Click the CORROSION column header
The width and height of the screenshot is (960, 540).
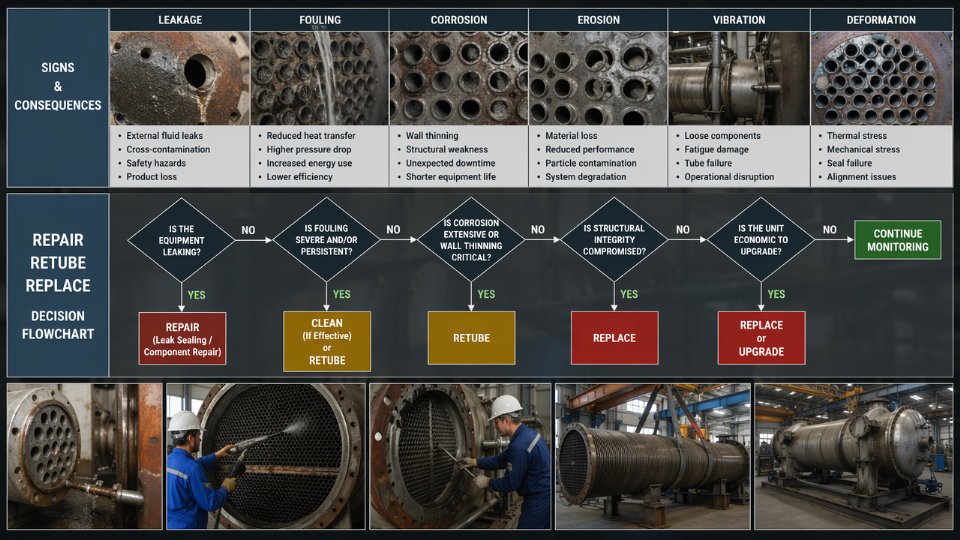click(459, 20)
